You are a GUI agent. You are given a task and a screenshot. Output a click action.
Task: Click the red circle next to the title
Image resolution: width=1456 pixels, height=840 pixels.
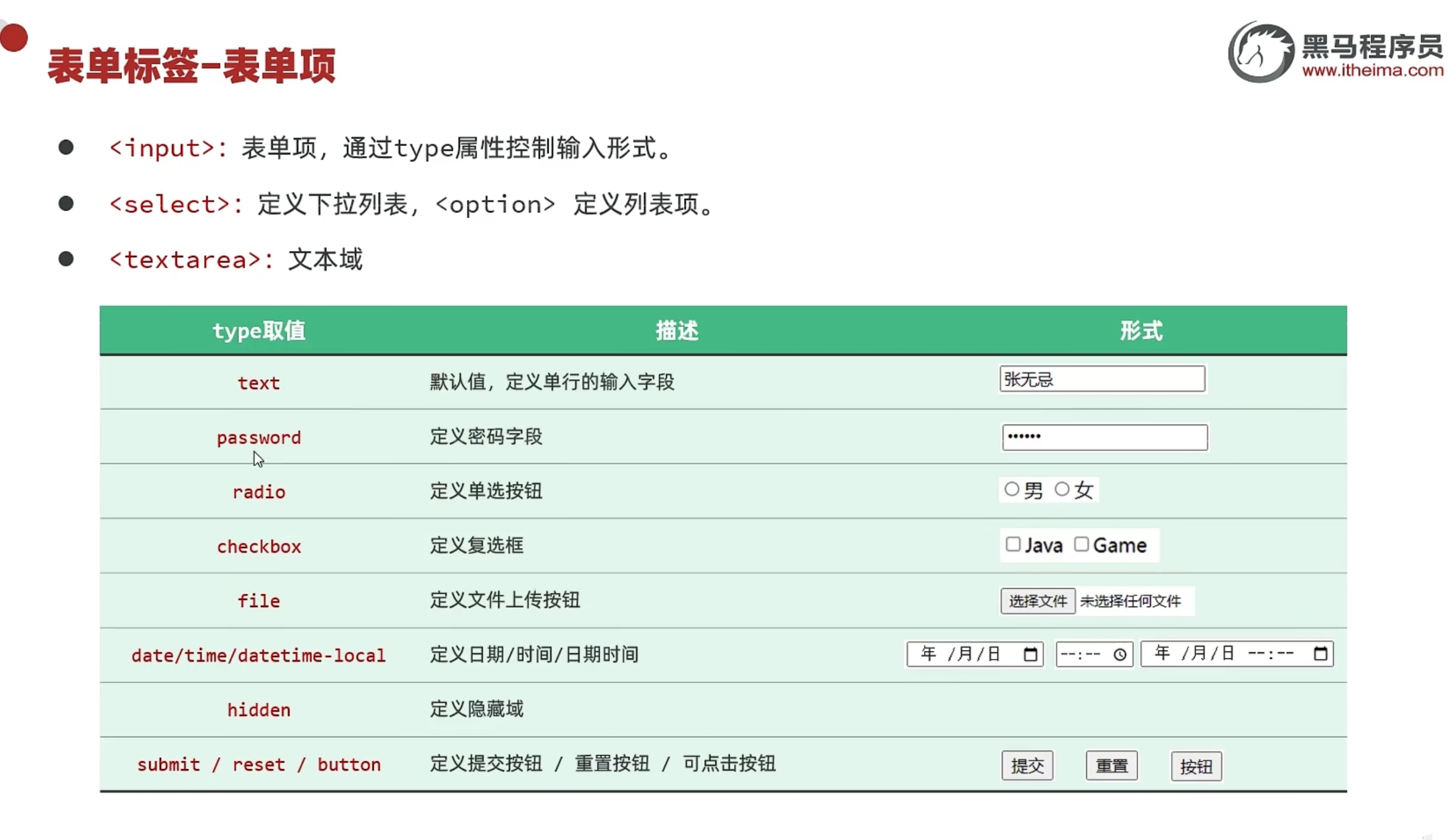14,38
